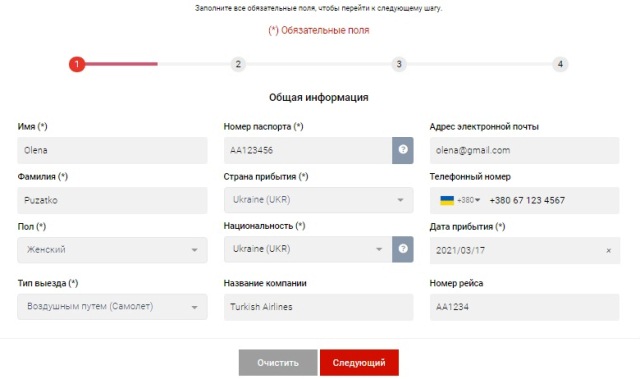Viewport: 640px width, 379px height.
Task: Open Национальность Ukraine (UKR) dropdown
Action: coord(308,249)
